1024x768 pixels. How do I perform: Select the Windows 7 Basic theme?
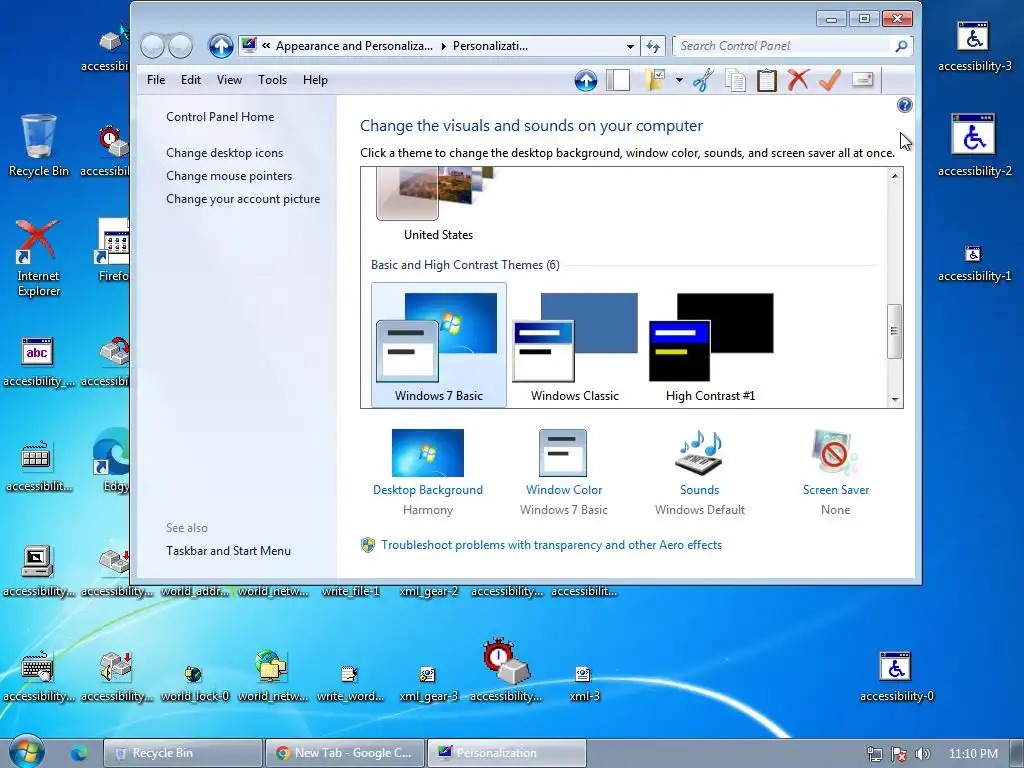pyautogui.click(x=439, y=345)
